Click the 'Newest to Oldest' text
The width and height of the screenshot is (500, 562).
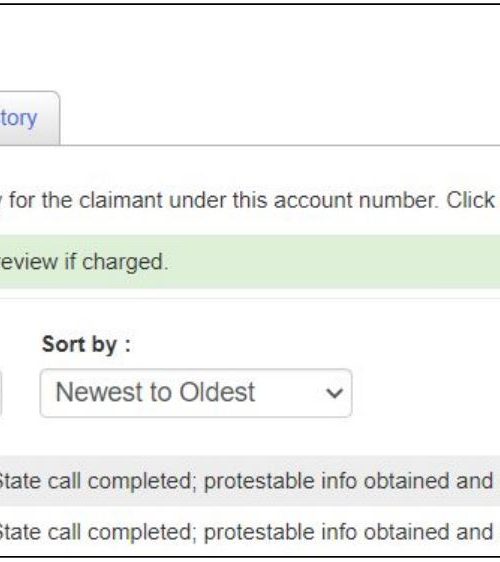pos(155,392)
